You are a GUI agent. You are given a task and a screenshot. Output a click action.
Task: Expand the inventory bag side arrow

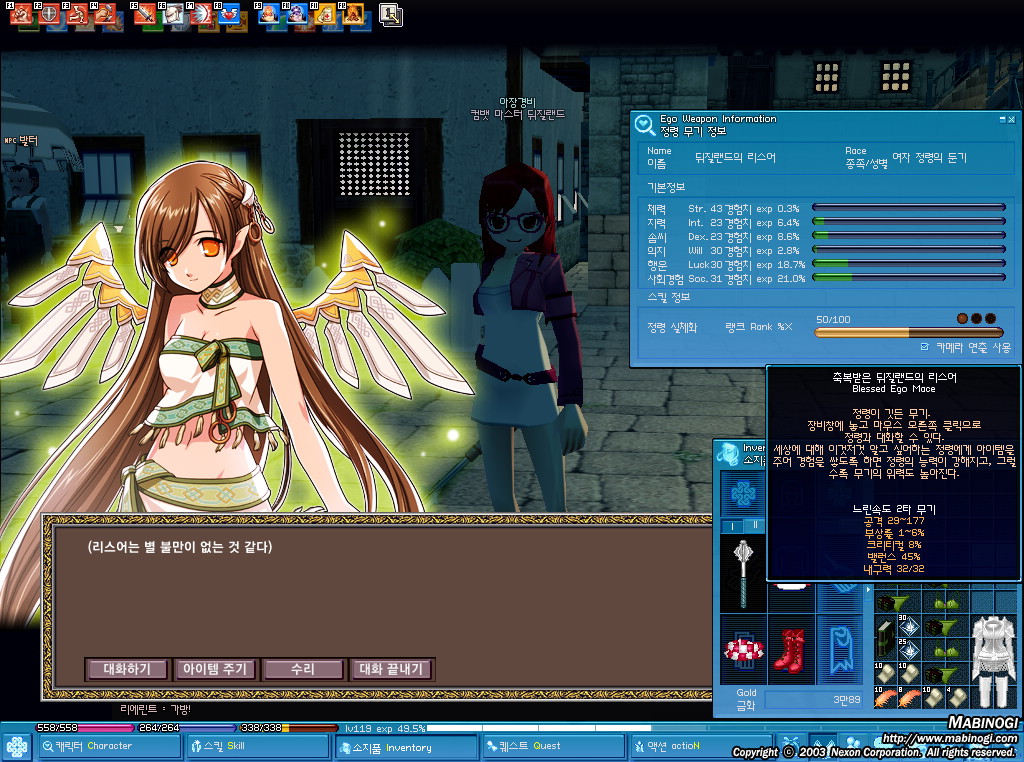tap(867, 590)
